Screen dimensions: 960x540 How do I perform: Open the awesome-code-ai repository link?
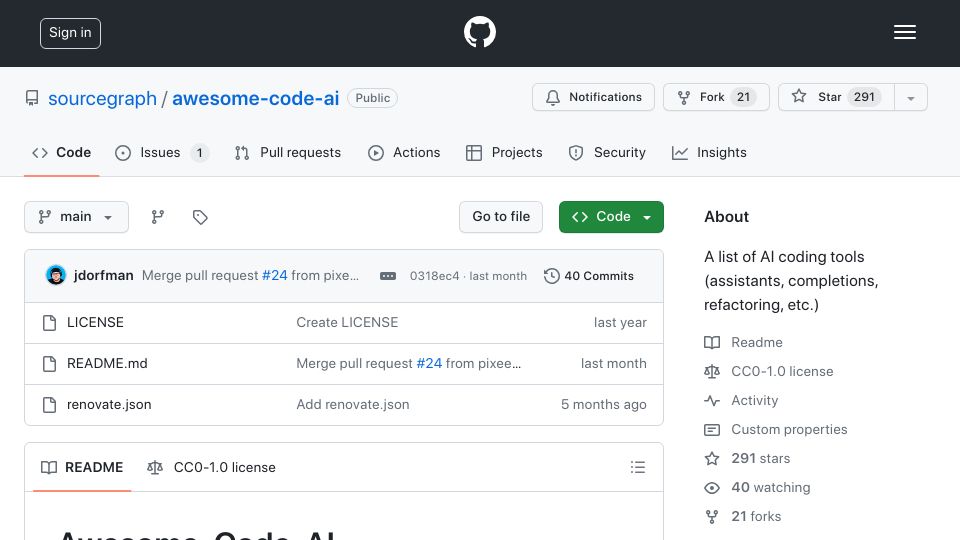coord(255,98)
